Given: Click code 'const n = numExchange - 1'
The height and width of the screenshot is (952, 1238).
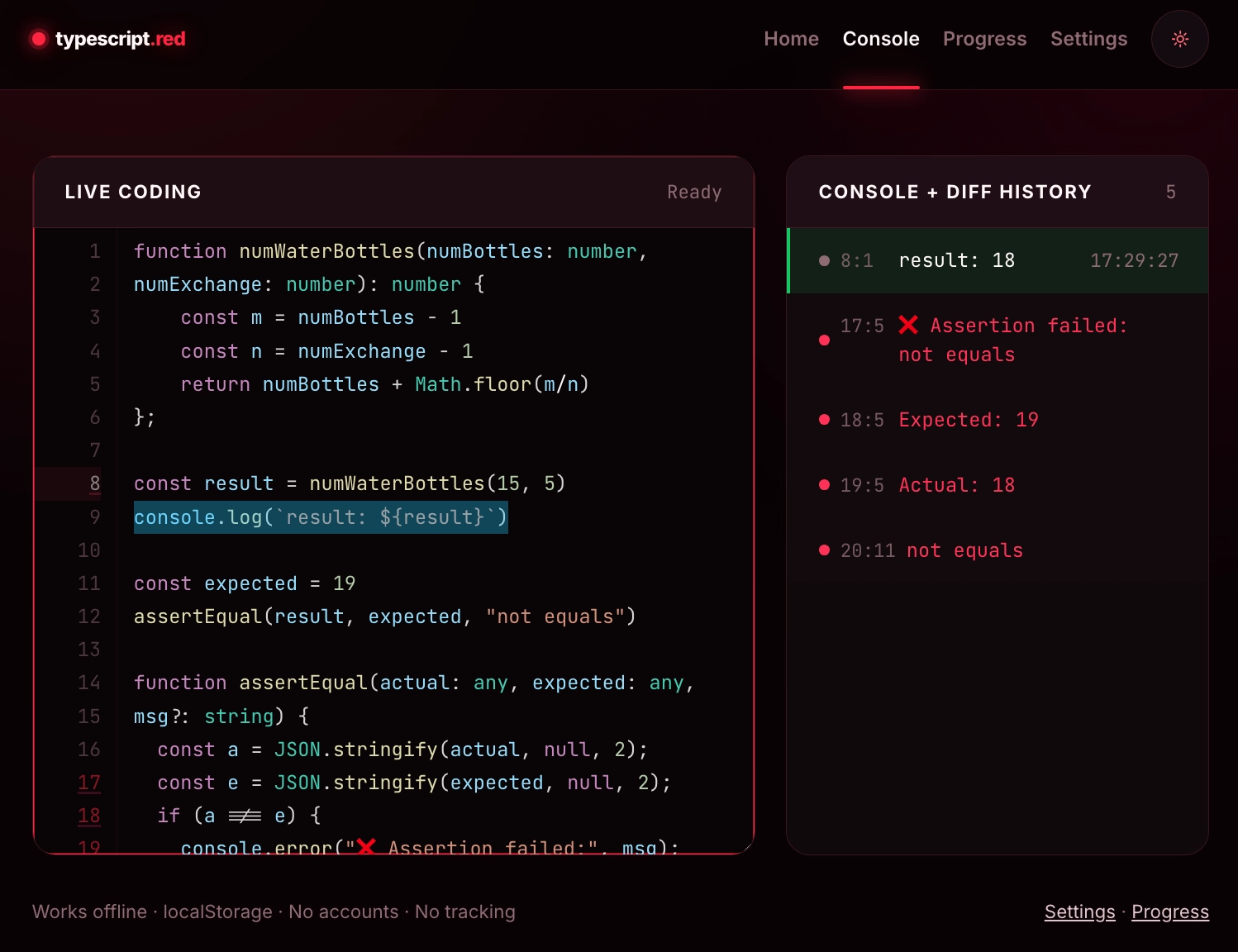Looking at the screenshot, I should [x=326, y=351].
